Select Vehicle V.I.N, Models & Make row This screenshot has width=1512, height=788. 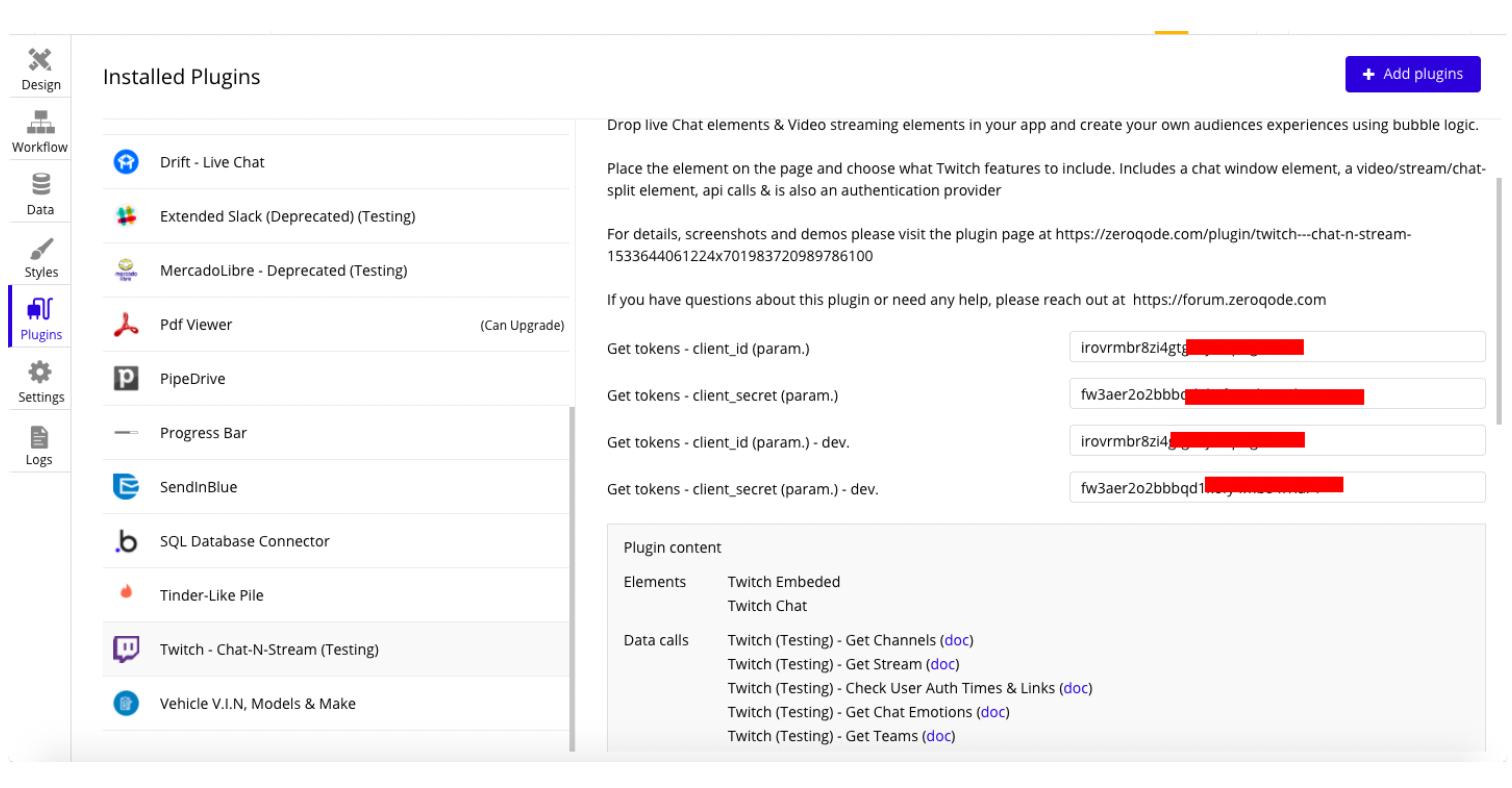point(336,703)
